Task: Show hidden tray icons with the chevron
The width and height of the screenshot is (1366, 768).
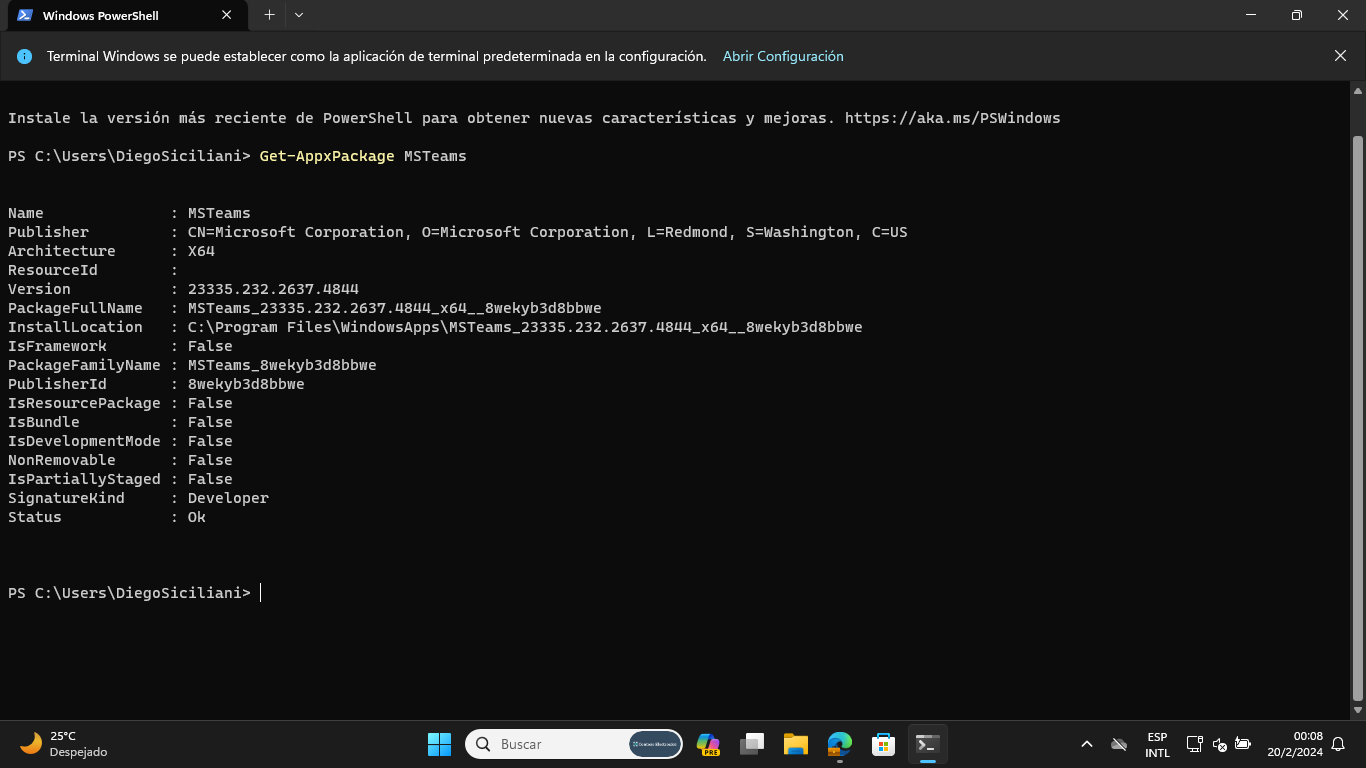Action: point(1086,744)
